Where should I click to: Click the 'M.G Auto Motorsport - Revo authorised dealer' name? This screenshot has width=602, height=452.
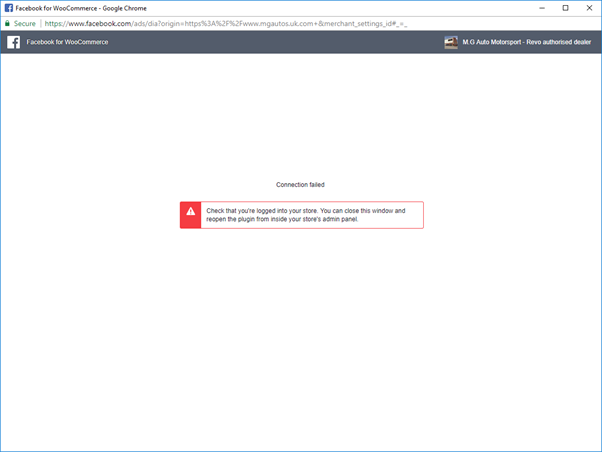(526, 42)
